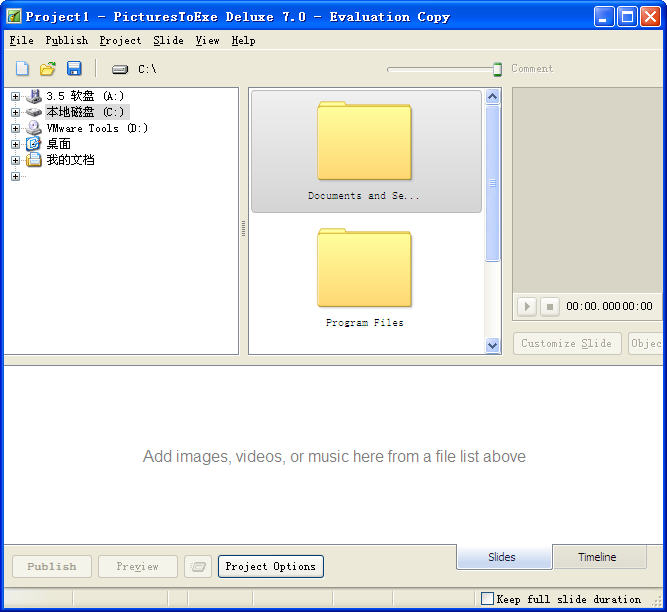
Task: Open the Slide menu
Action: pyautogui.click(x=168, y=40)
